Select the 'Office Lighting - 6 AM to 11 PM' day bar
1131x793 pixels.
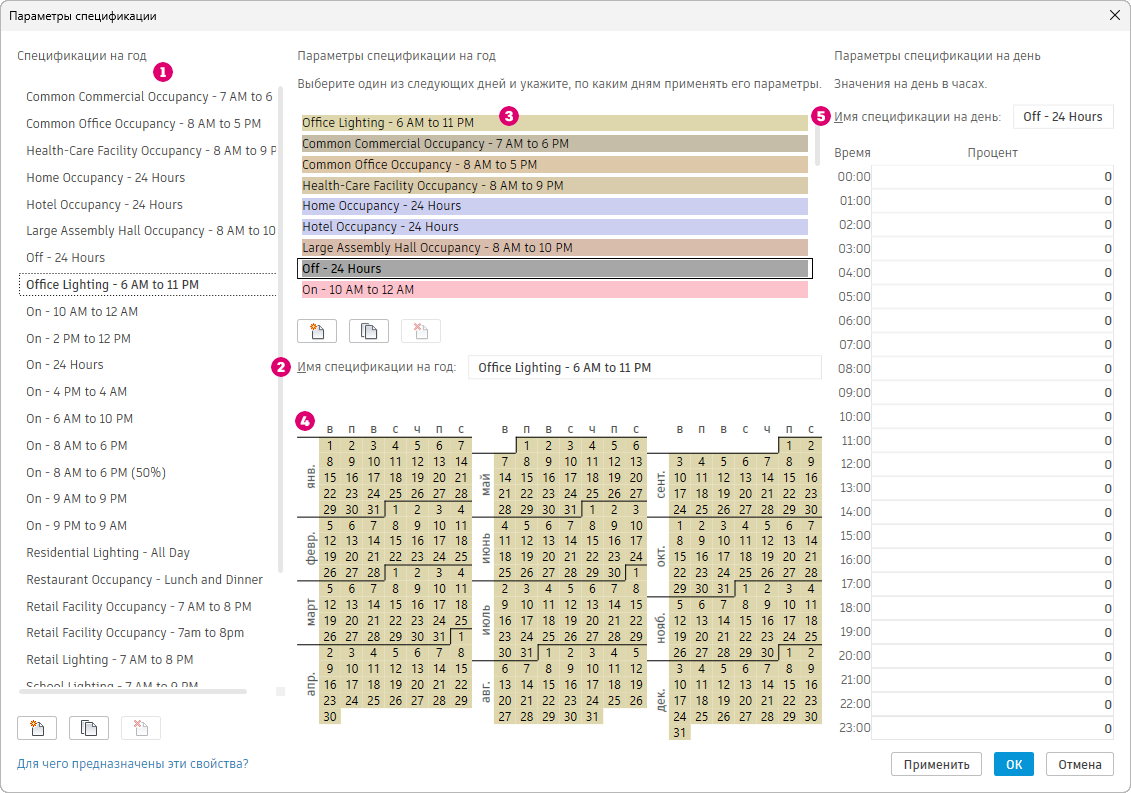coord(554,123)
